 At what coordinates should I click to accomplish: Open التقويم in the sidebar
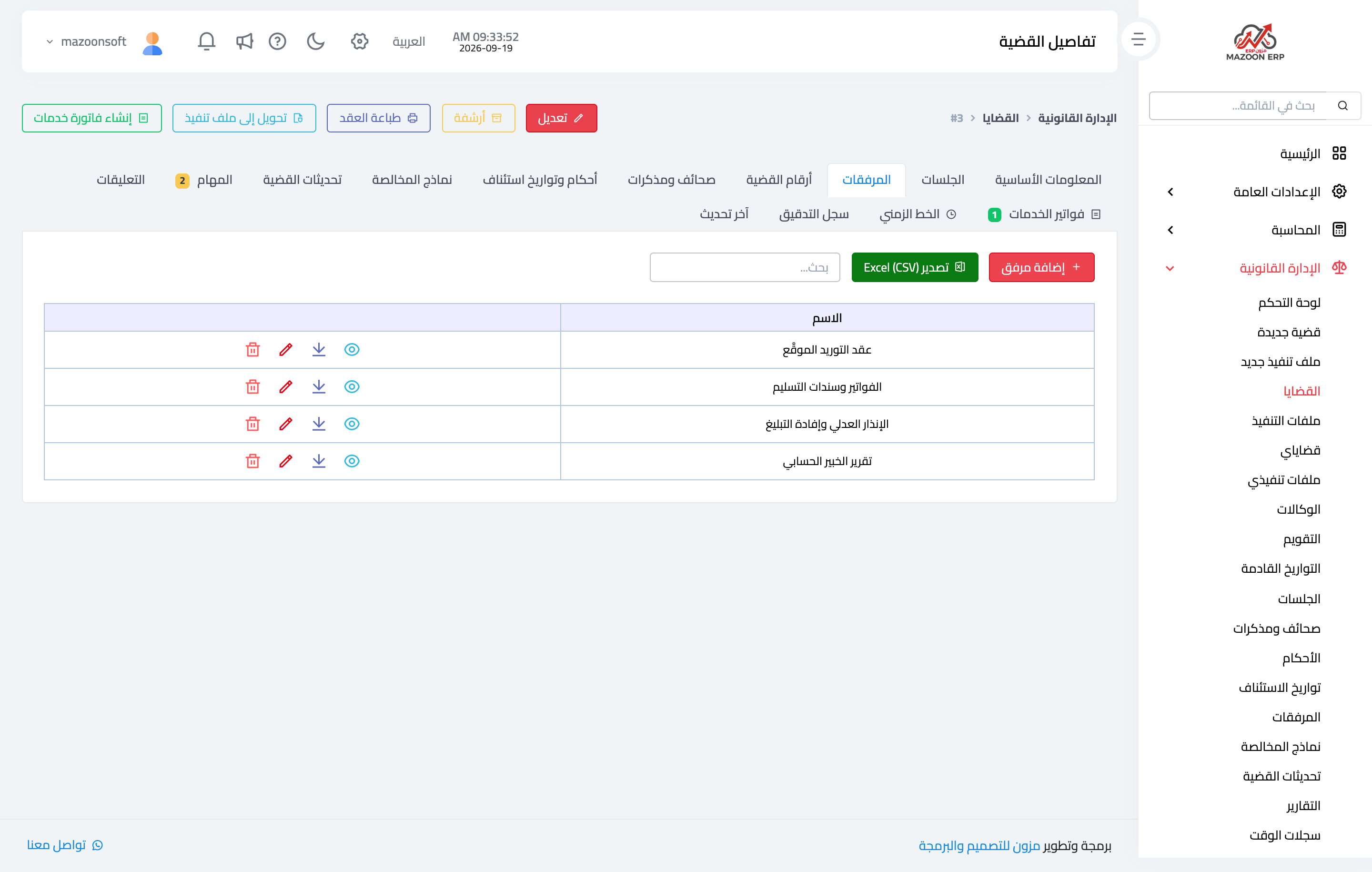[1301, 538]
